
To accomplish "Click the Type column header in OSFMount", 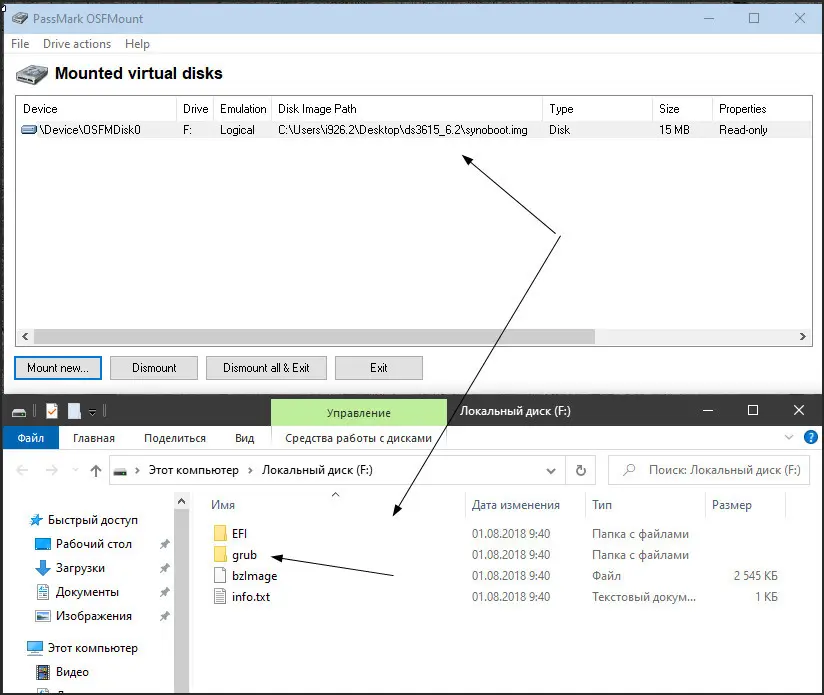I will 598,109.
